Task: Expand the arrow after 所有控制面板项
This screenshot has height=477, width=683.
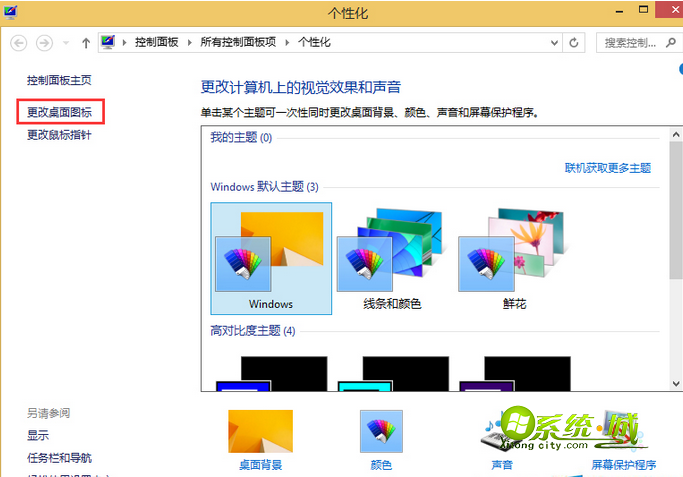Action: pyautogui.click(x=287, y=42)
